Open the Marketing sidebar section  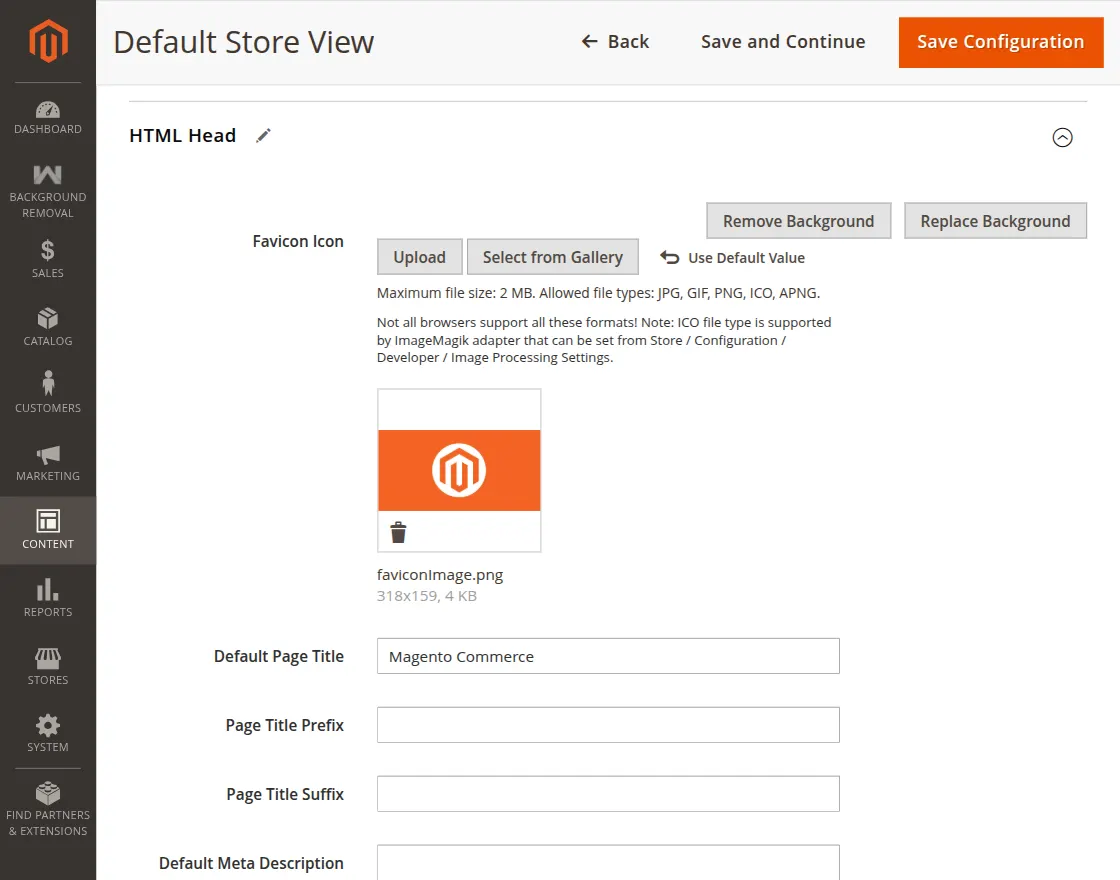click(x=47, y=460)
